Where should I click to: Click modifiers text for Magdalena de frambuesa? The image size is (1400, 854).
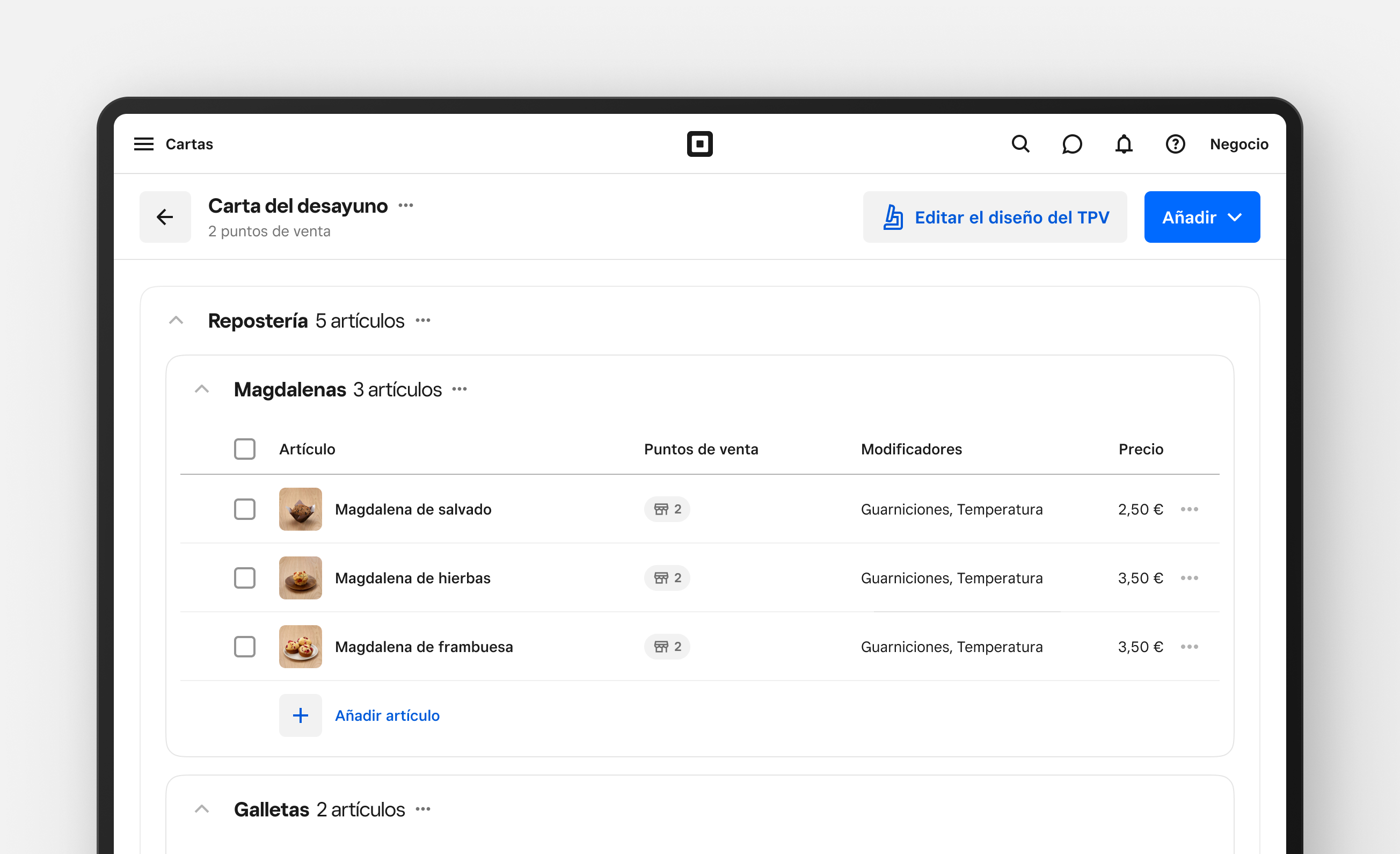[x=952, y=647]
